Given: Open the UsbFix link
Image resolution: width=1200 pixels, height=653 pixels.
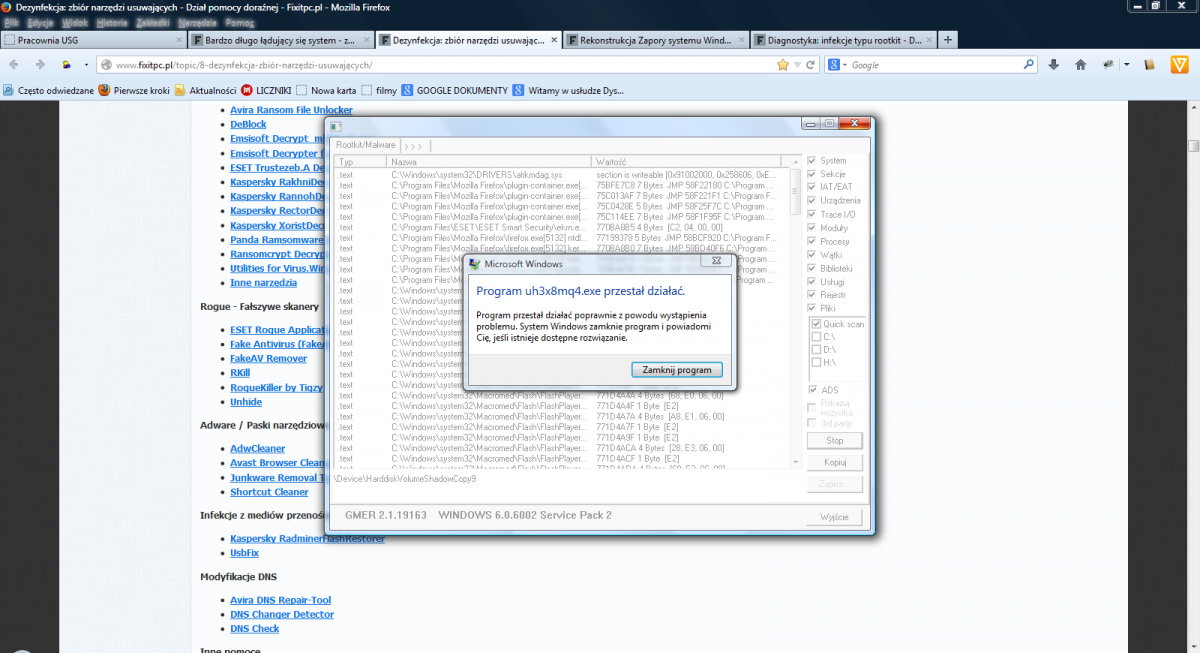Looking at the screenshot, I should 244,553.
